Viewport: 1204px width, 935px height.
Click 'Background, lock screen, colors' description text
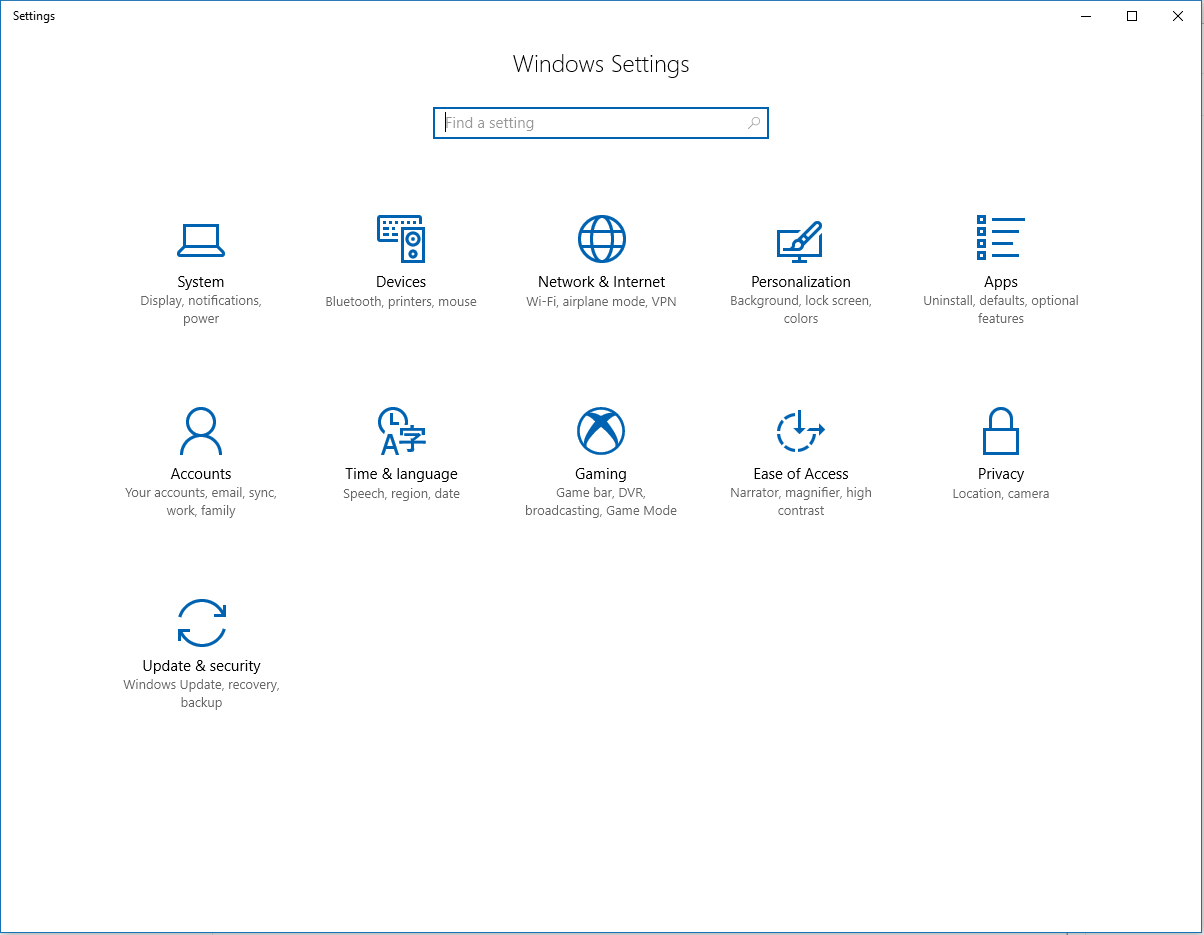tap(801, 310)
